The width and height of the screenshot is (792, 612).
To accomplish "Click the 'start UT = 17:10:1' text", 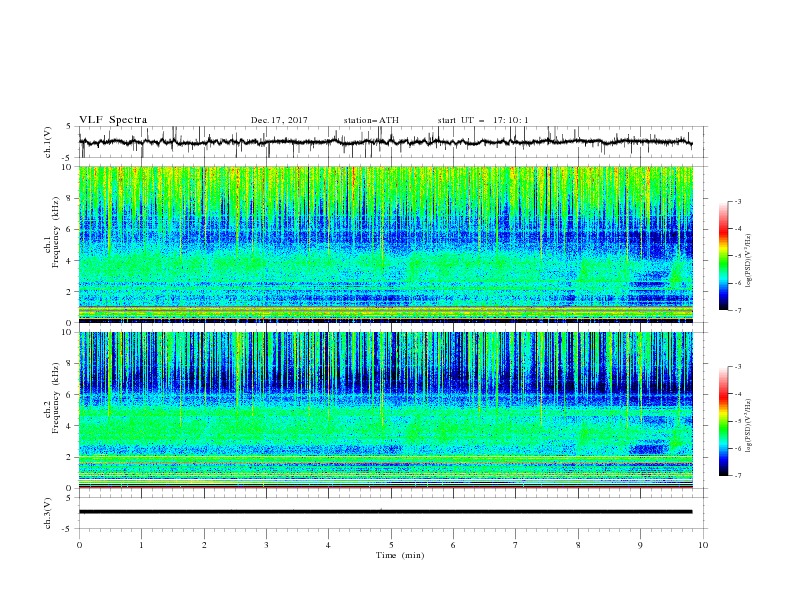I will 483,120.
